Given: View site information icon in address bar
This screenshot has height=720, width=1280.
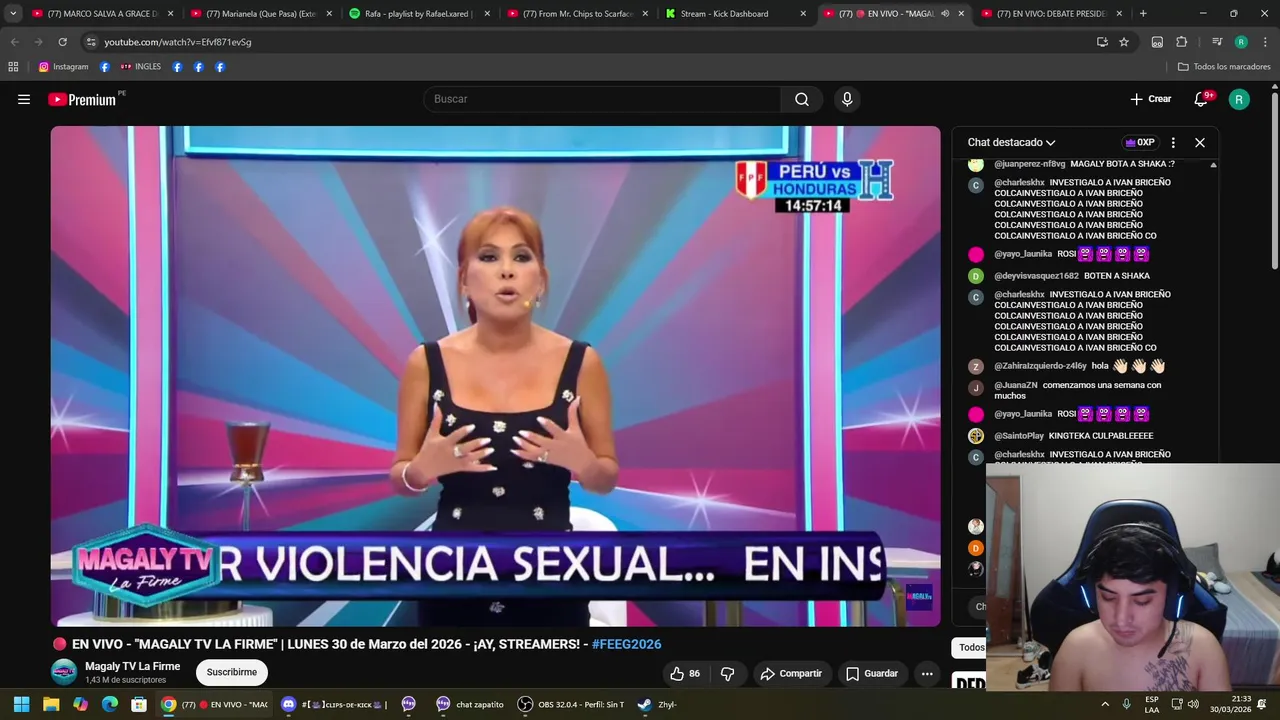Looking at the screenshot, I should pos(91,42).
